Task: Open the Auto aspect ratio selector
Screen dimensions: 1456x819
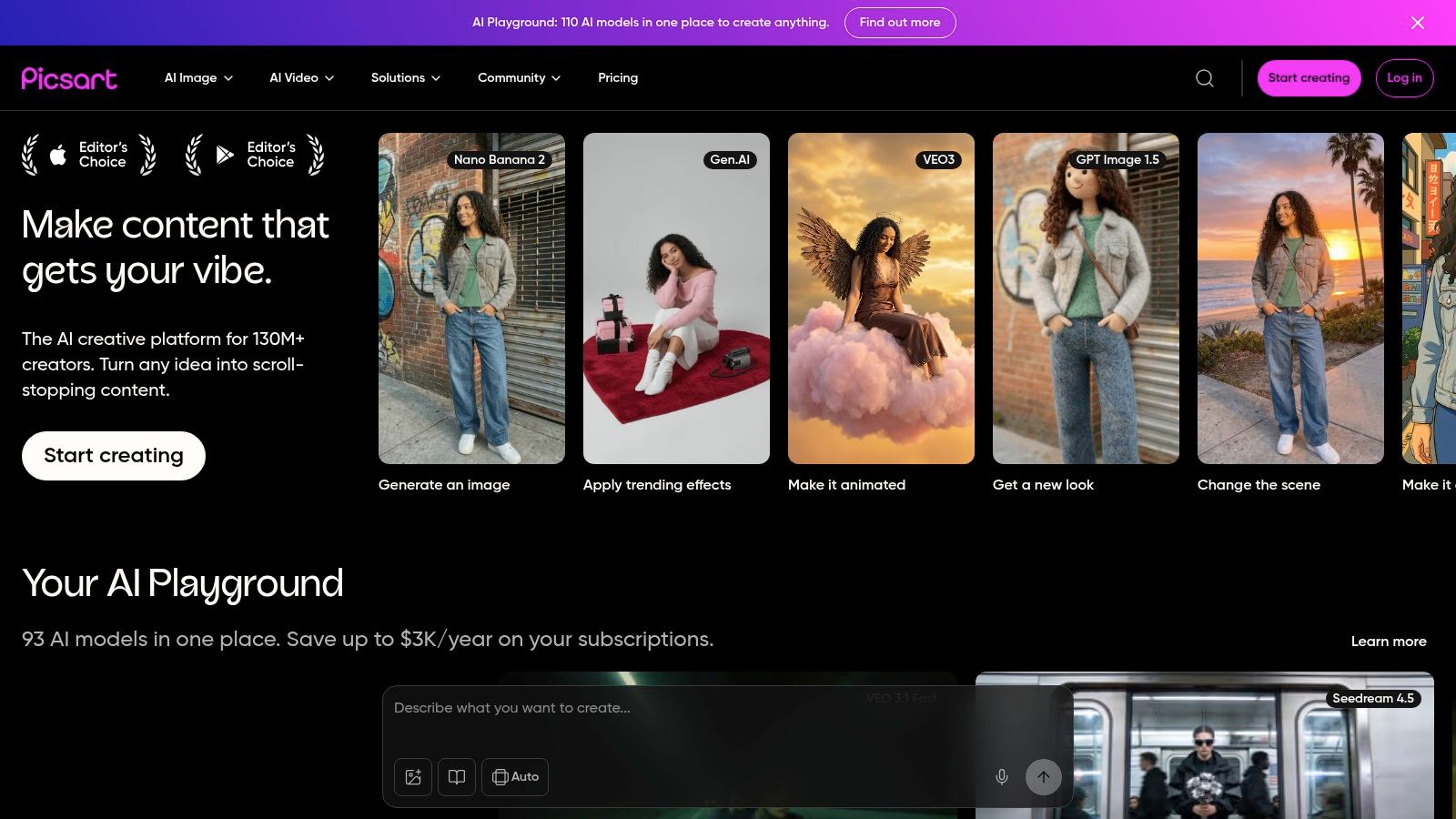Action: point(515,777)
